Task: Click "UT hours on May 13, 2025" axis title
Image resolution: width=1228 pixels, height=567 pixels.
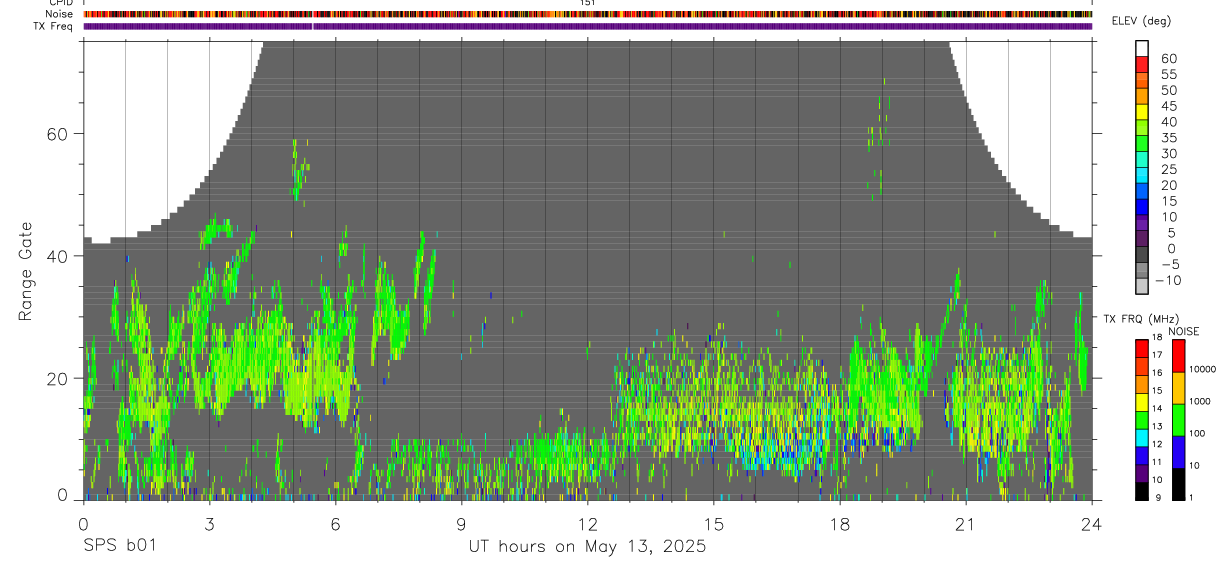Action: coord(587,547)
